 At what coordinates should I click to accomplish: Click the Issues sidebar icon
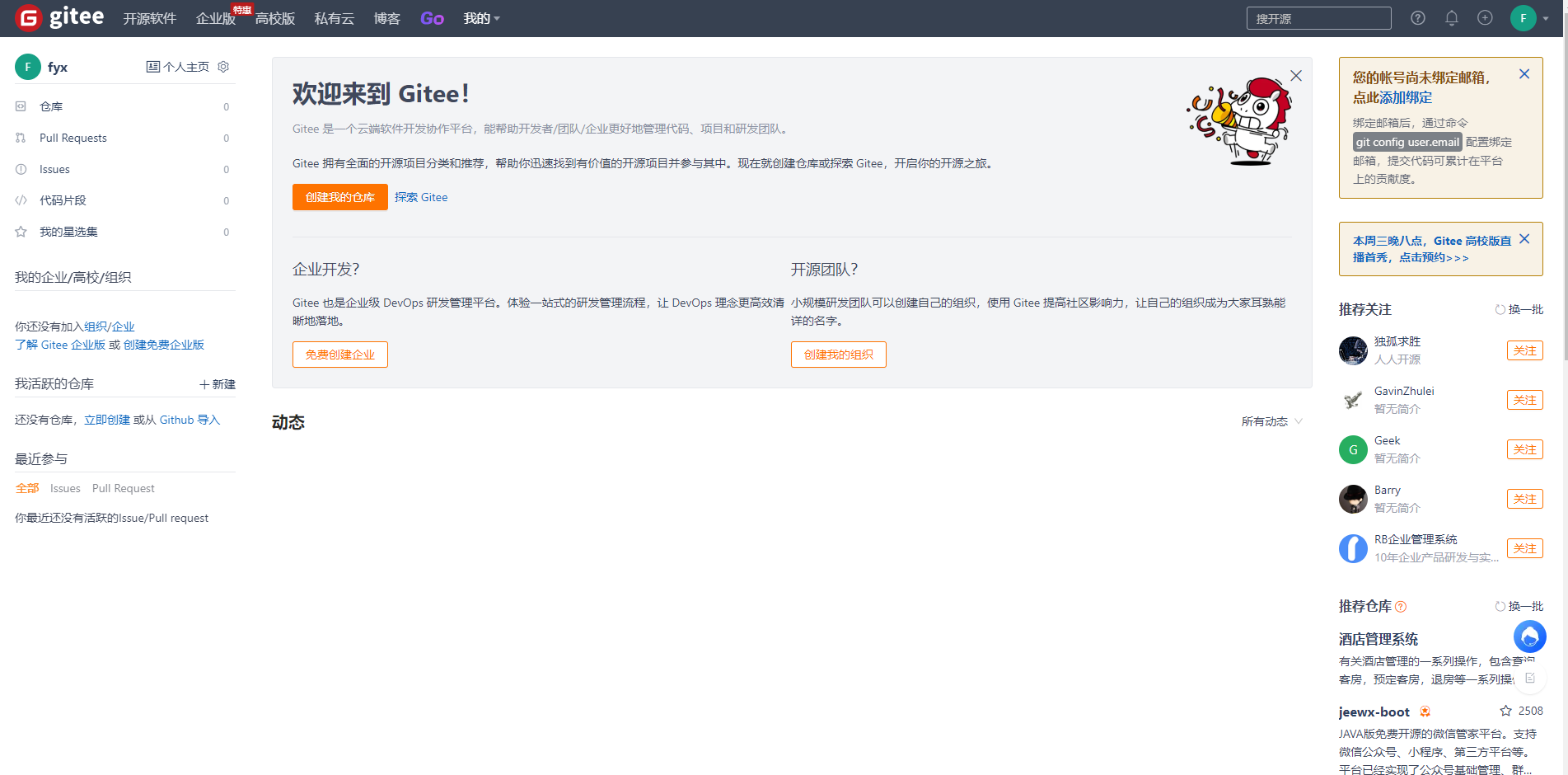(x=21, y=169)
